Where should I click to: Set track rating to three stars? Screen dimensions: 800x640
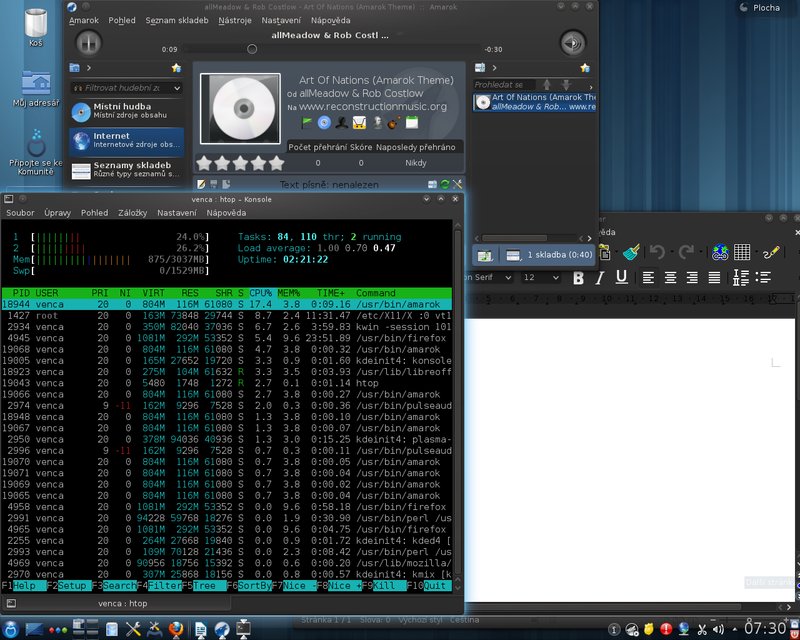click(240, 163)
